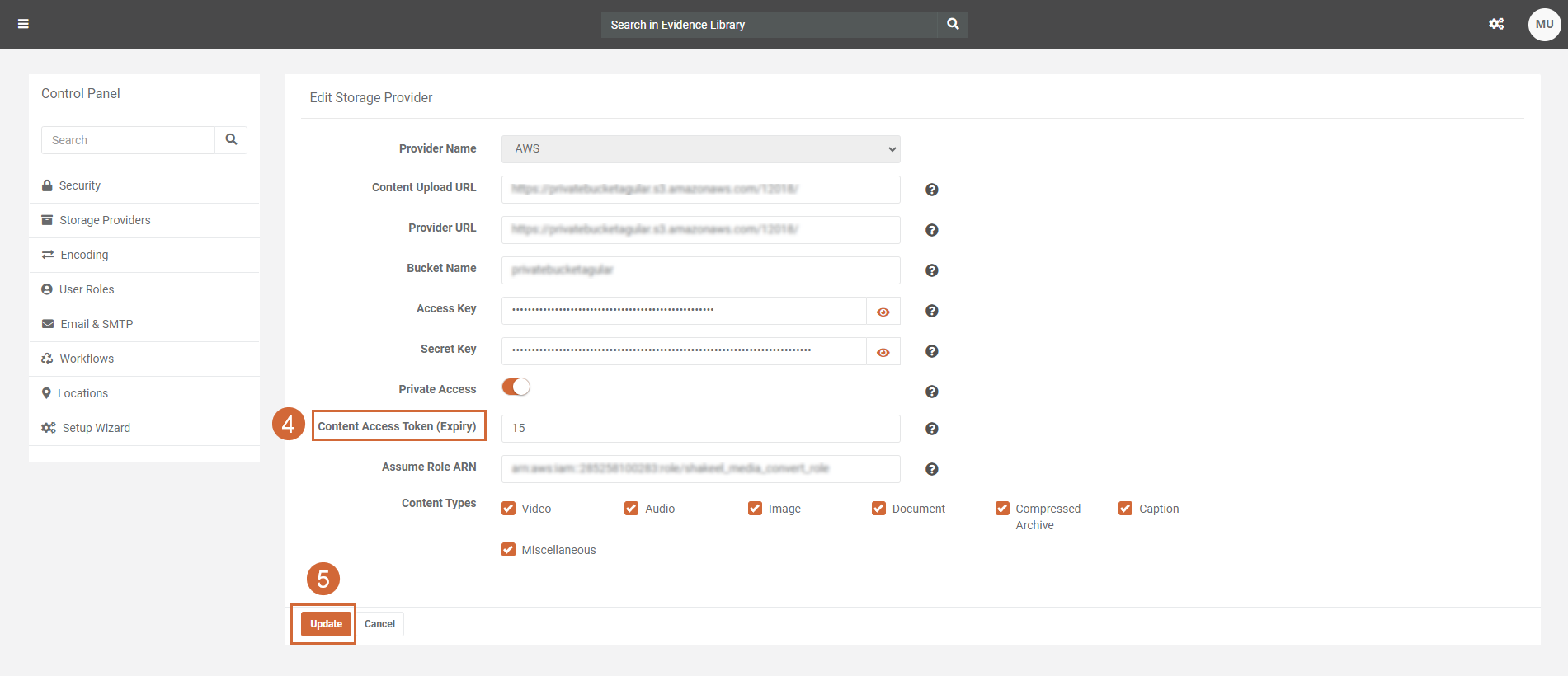Uncheck the Compressed Archive checkbox
This screenshot has height=676, width=1568.
coord(1002,509)
